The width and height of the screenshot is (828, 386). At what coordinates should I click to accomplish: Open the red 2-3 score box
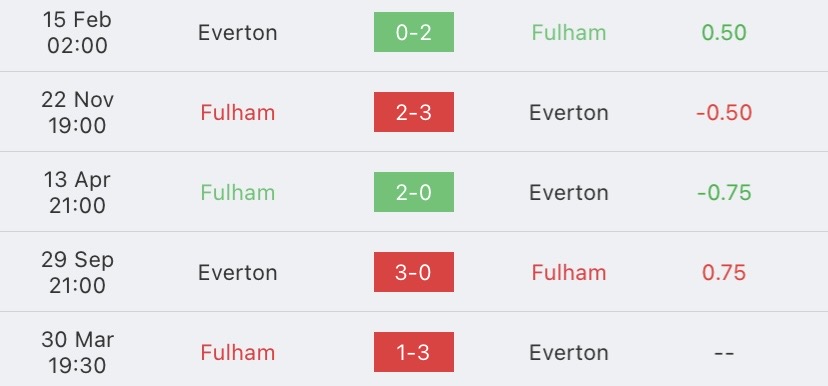(x=413, y=112)
